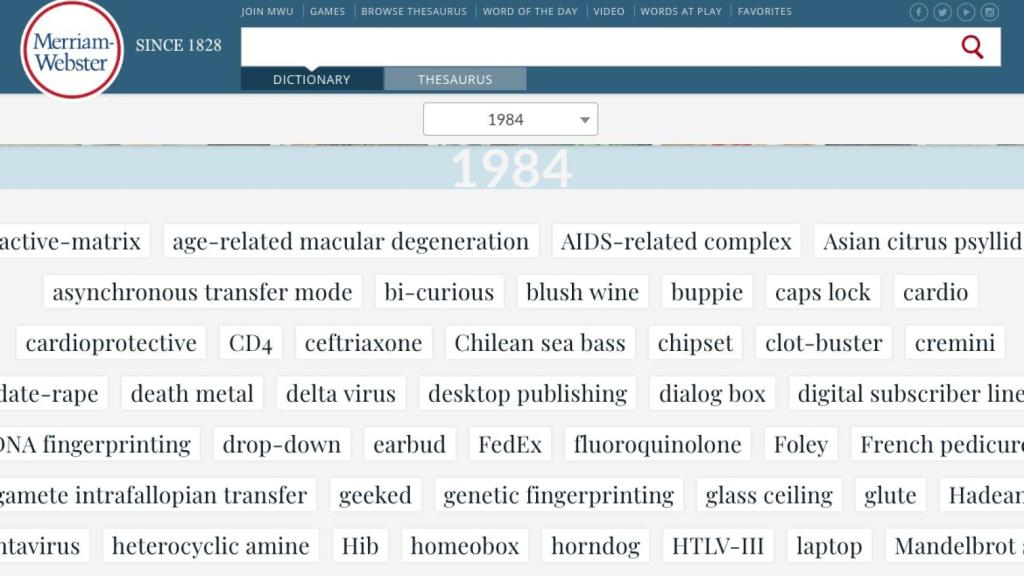
Task: Click the 'laptop' word entry
Action: [x=828, y=546]
